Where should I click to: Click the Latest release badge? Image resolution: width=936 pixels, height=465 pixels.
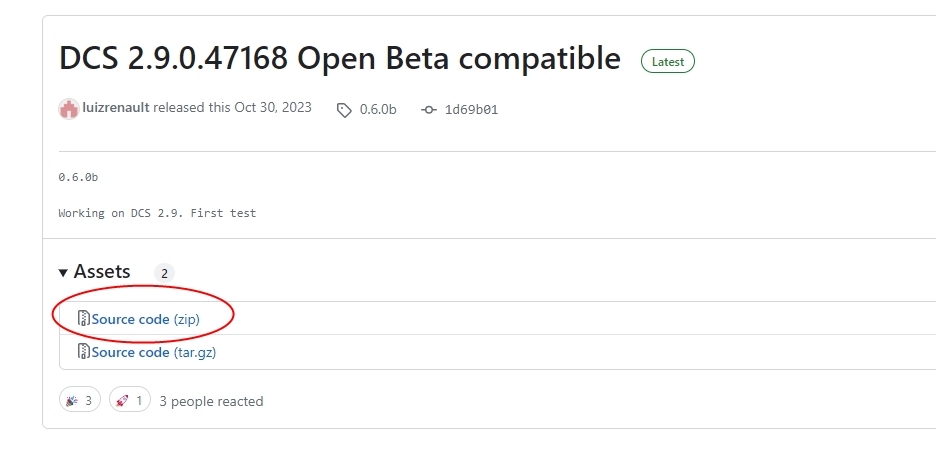668,61
